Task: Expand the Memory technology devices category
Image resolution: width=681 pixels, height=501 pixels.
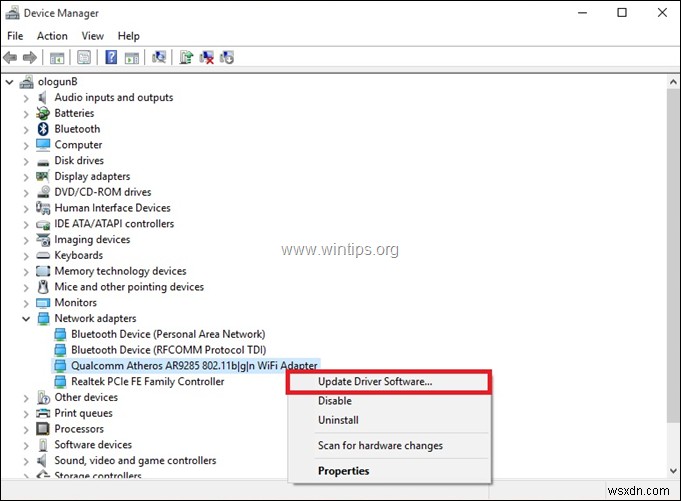Action: 26,272
